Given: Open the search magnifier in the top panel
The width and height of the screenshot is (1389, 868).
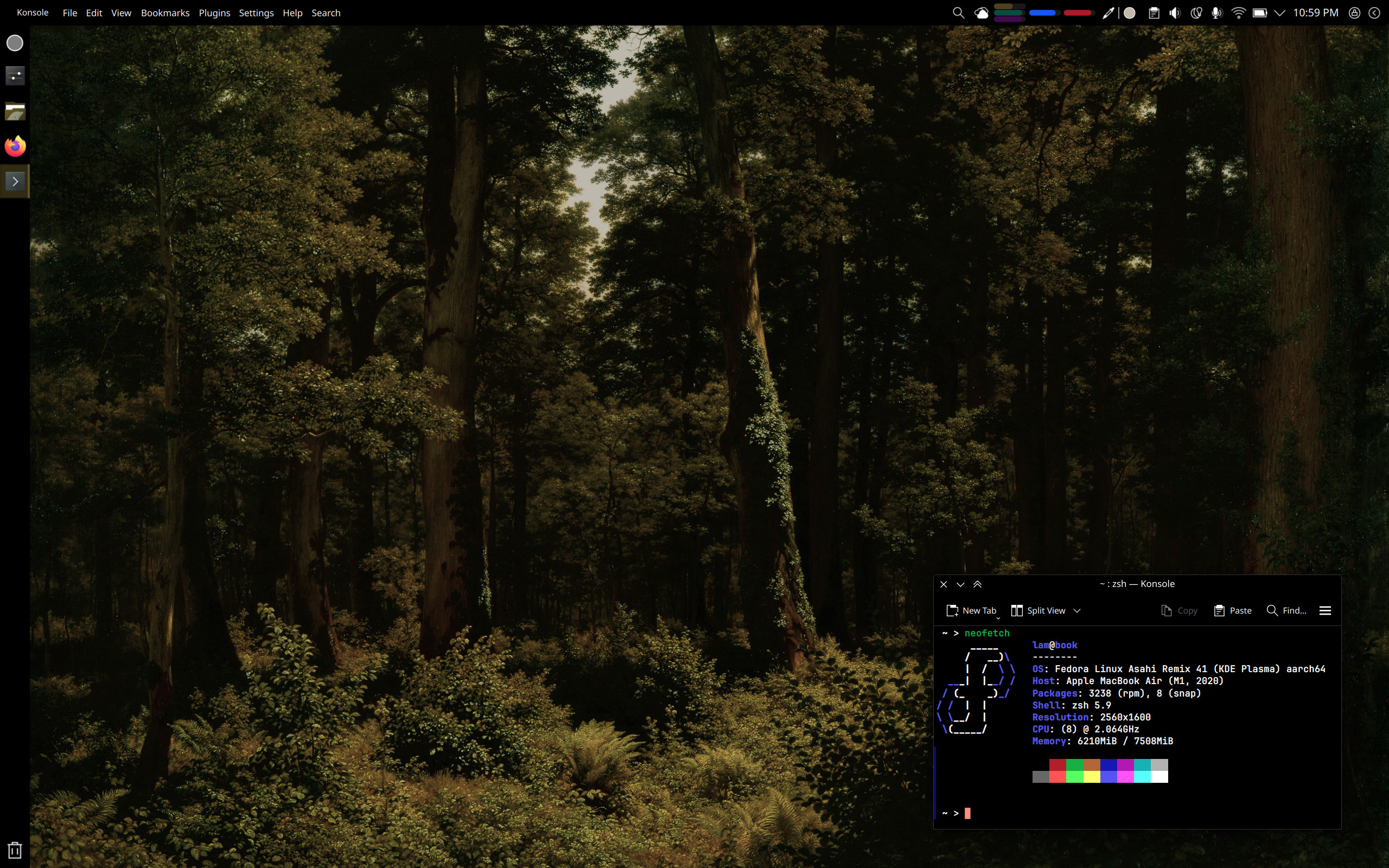Looking at the screenshot, I should pos(958,12).
